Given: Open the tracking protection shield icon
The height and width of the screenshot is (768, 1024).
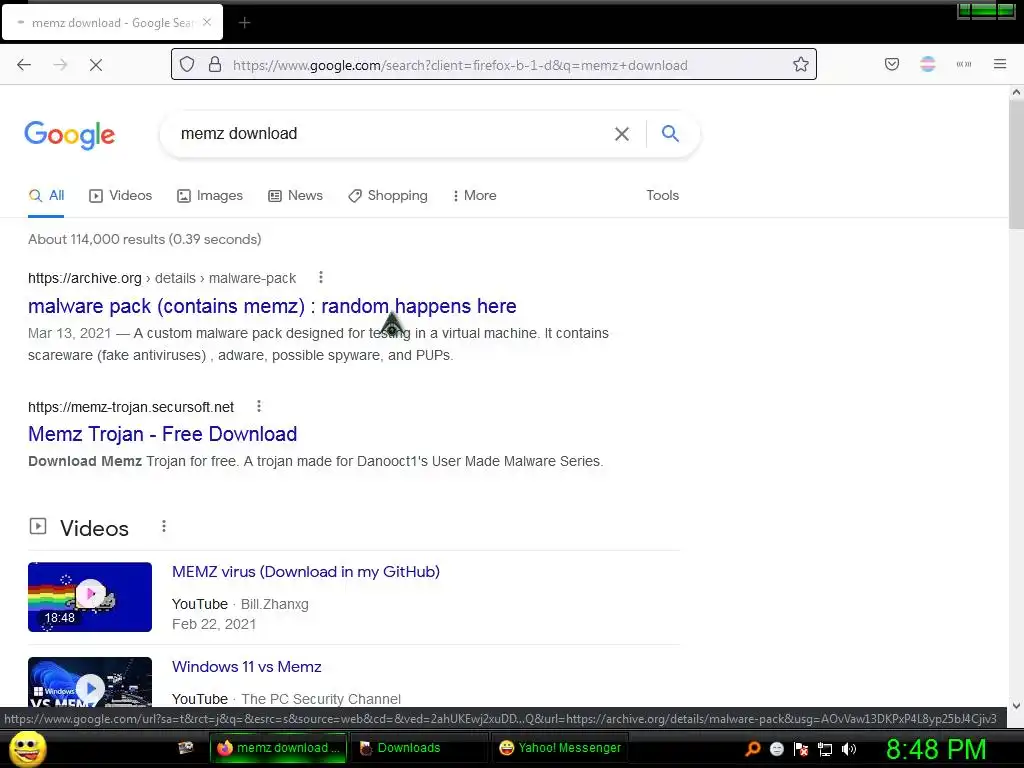Looking at the screenshot, I should click(x=187, y=65).
